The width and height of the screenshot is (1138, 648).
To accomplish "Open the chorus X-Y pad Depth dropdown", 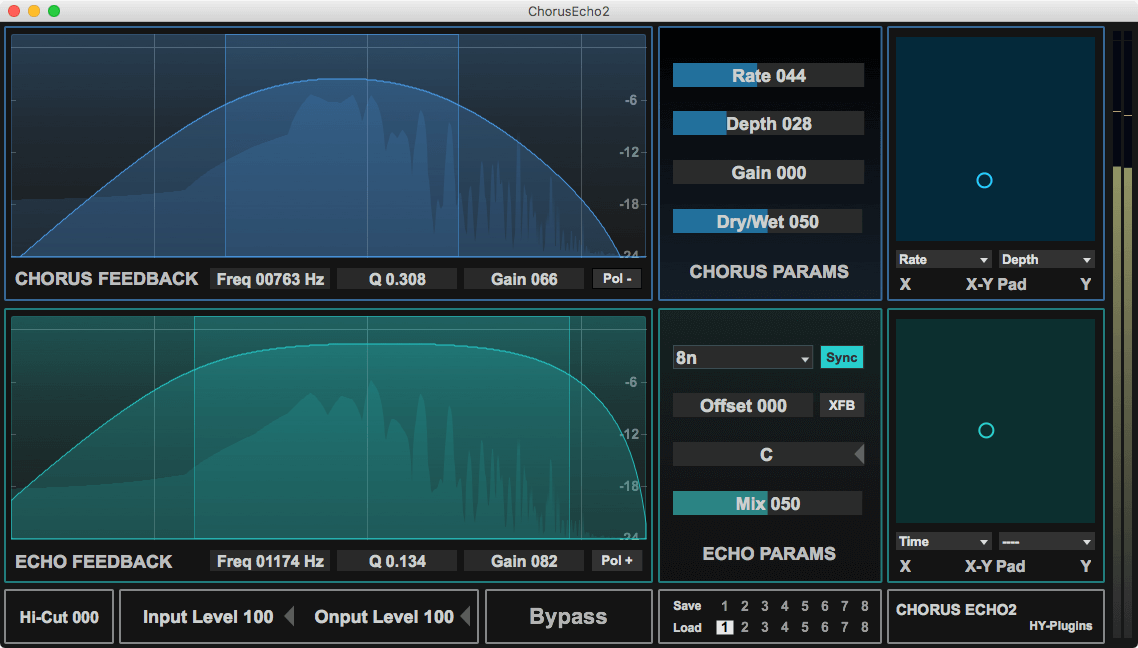I will pyautogui.click(x=1046, y=260).
